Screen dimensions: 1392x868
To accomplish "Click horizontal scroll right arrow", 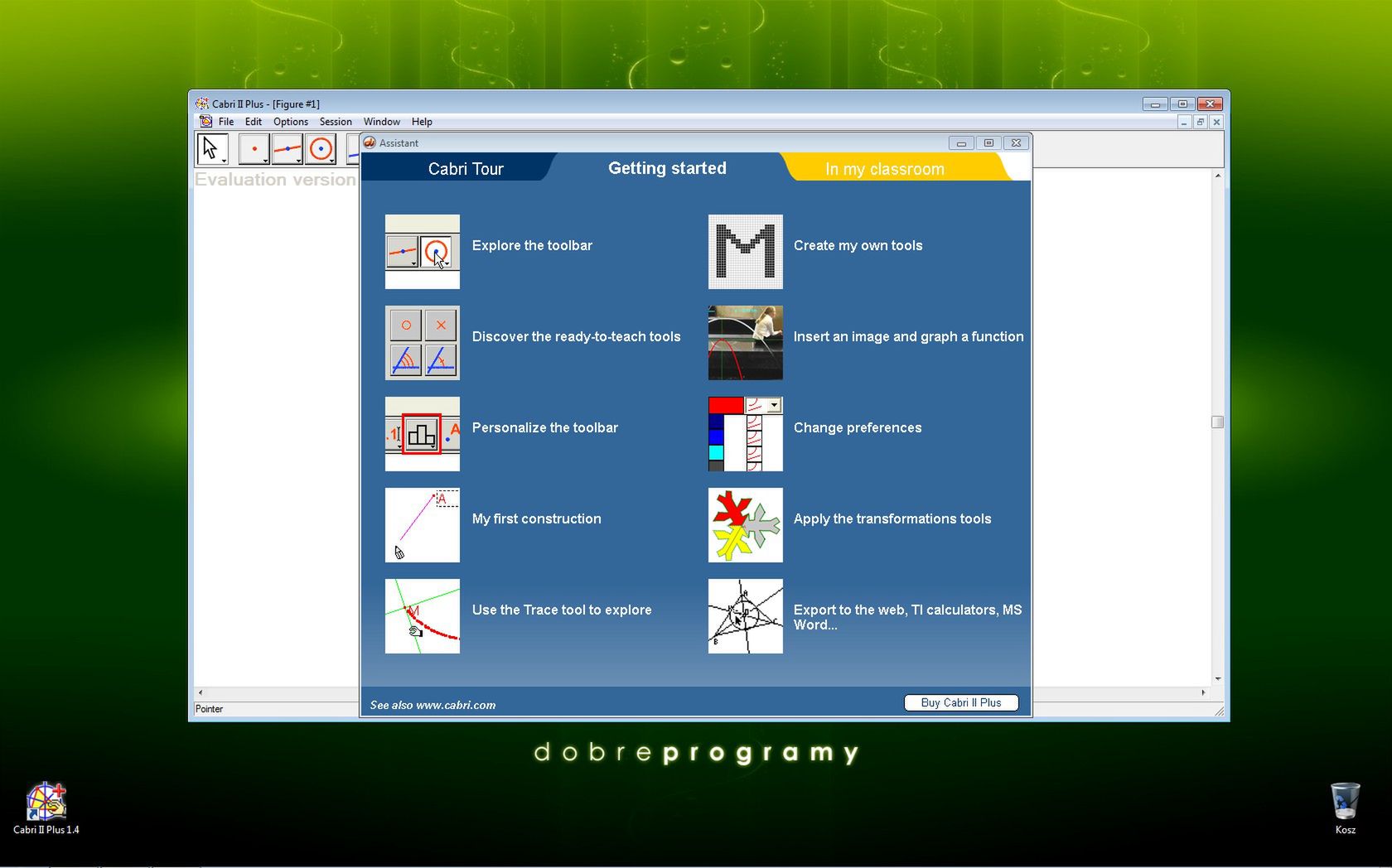I will pyautogui.click(x=1203, y=692).
